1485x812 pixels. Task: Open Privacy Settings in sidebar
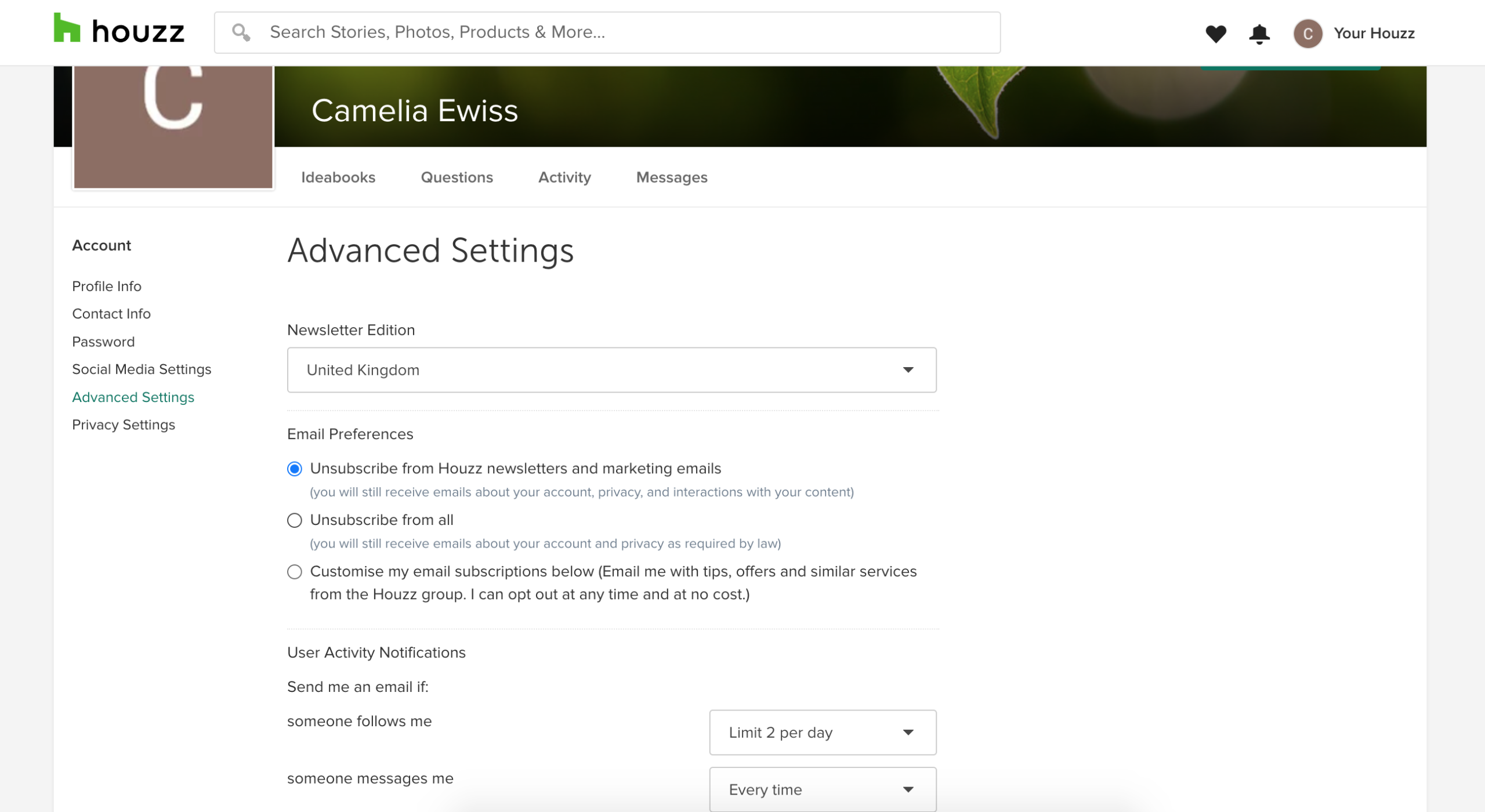tap(124, 425)
